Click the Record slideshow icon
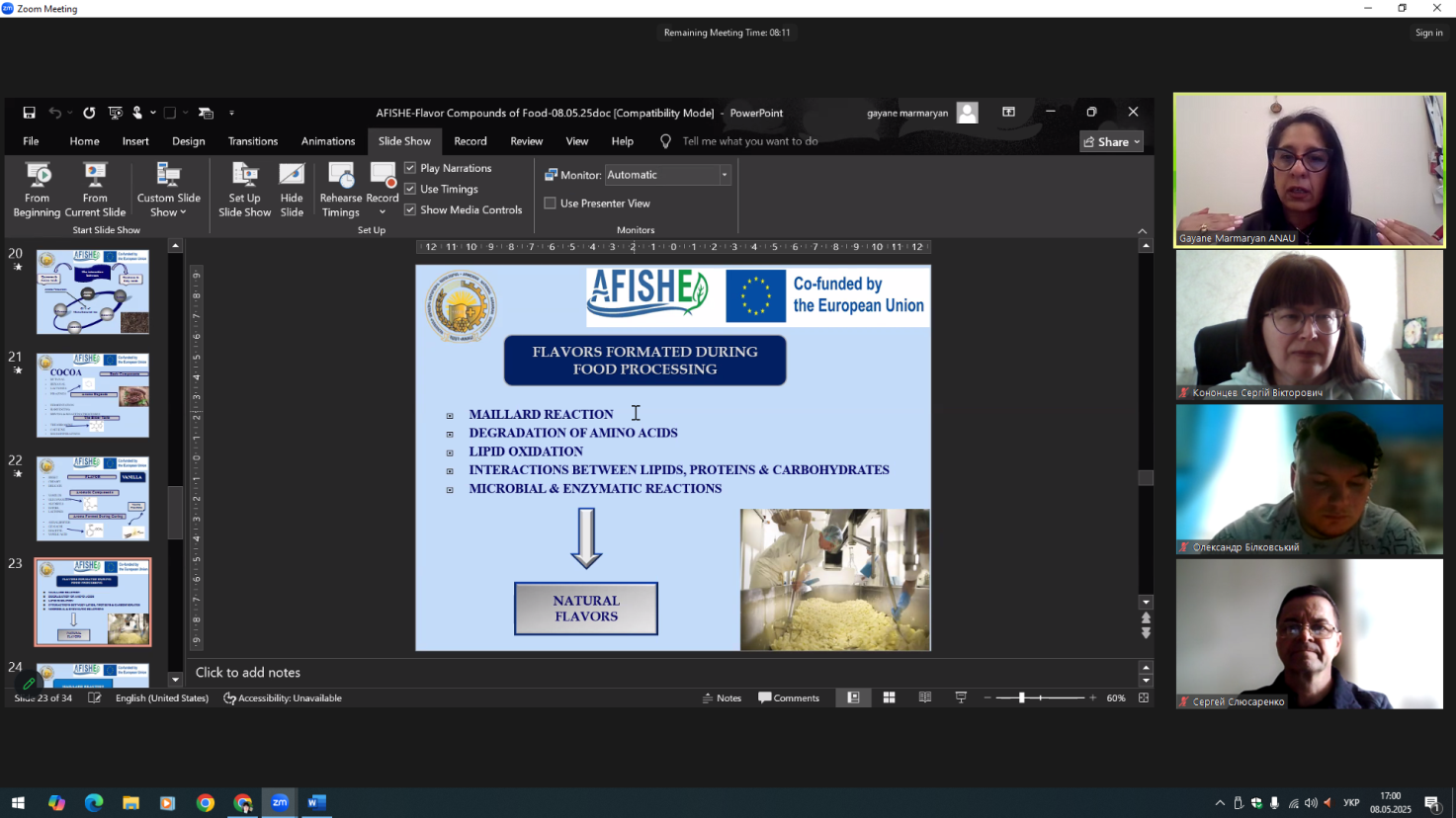 [x=383, y=176]
